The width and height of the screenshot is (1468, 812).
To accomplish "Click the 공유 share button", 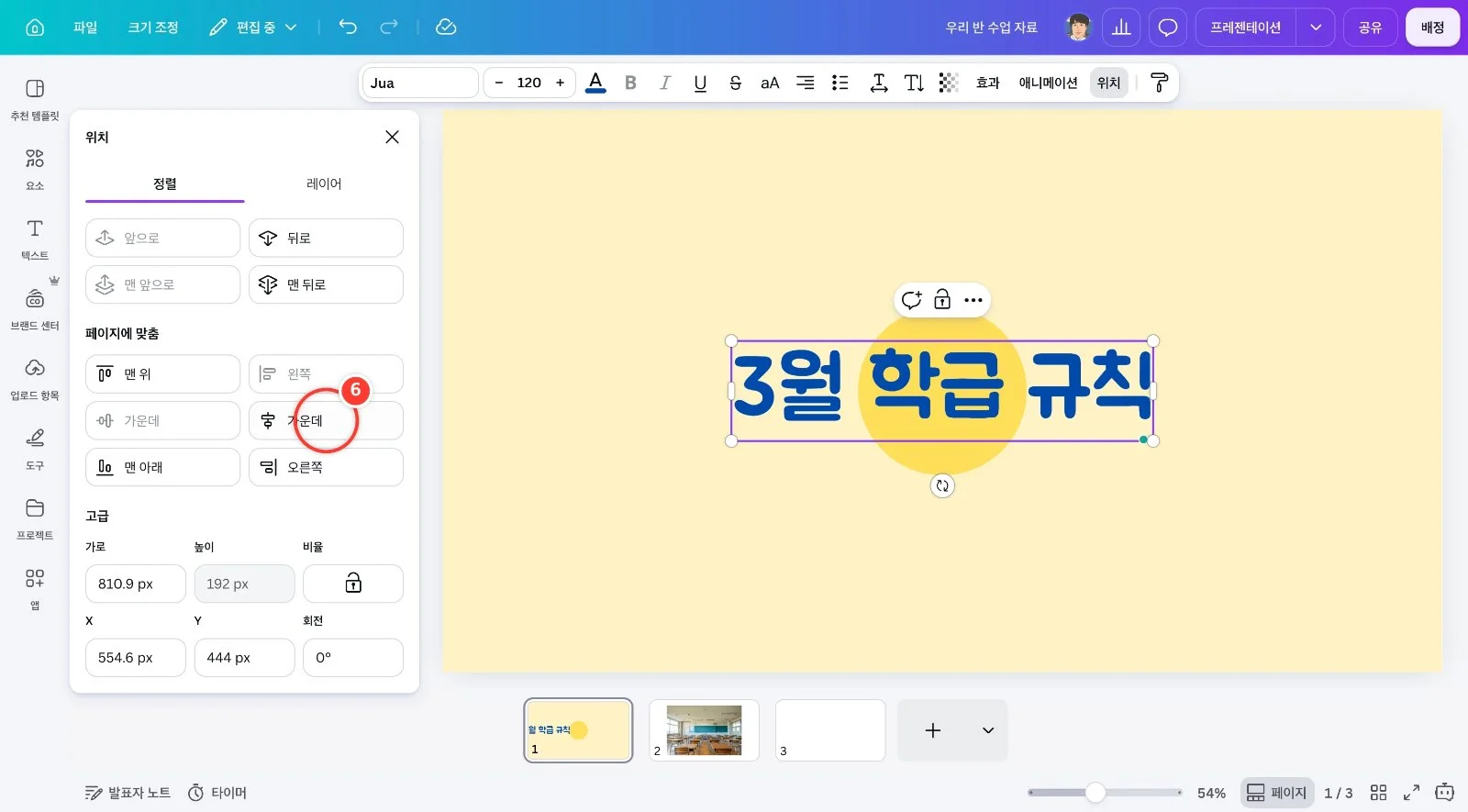I will pos(1370,28).
